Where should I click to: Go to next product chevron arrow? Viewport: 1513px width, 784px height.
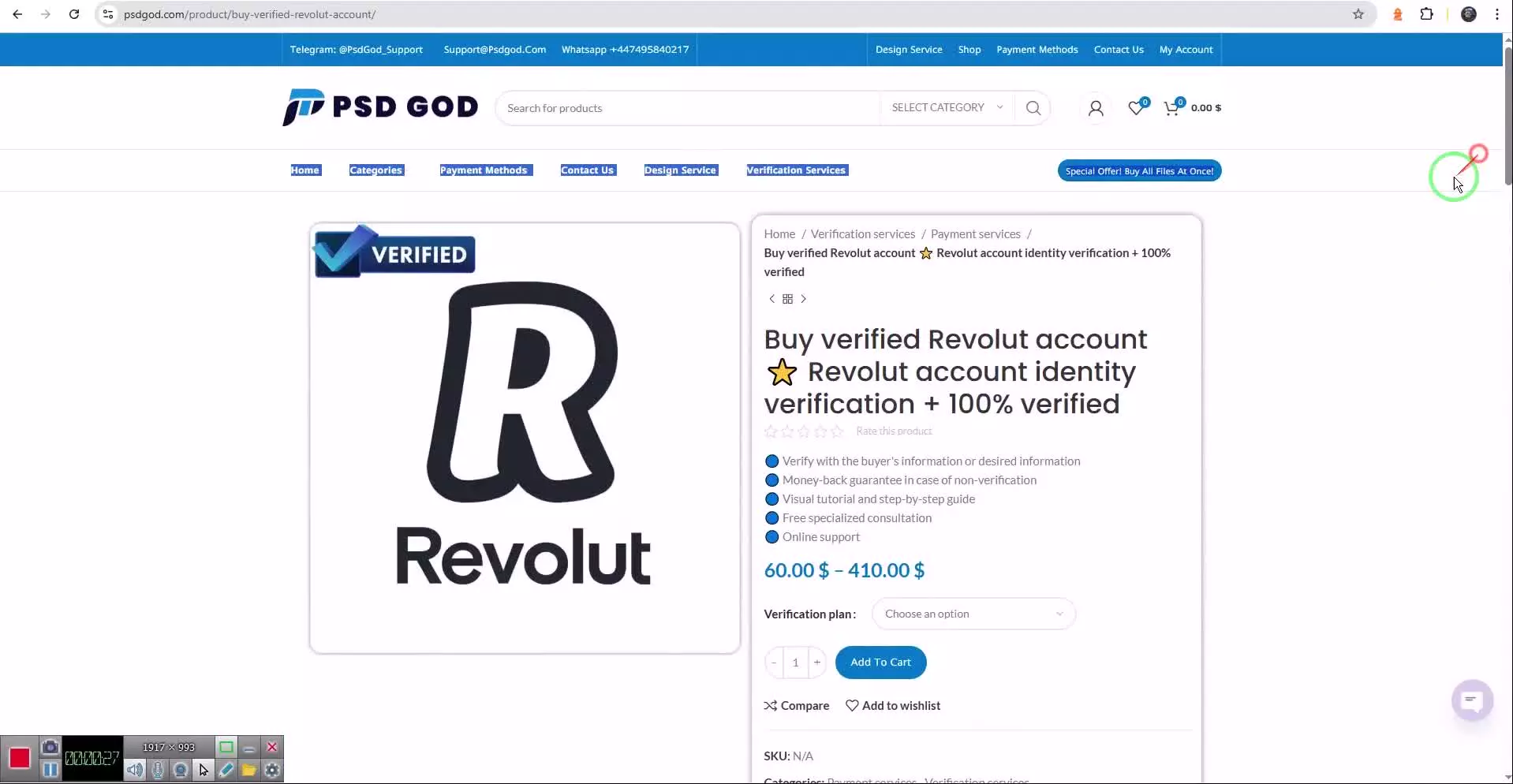pos(803,299)
